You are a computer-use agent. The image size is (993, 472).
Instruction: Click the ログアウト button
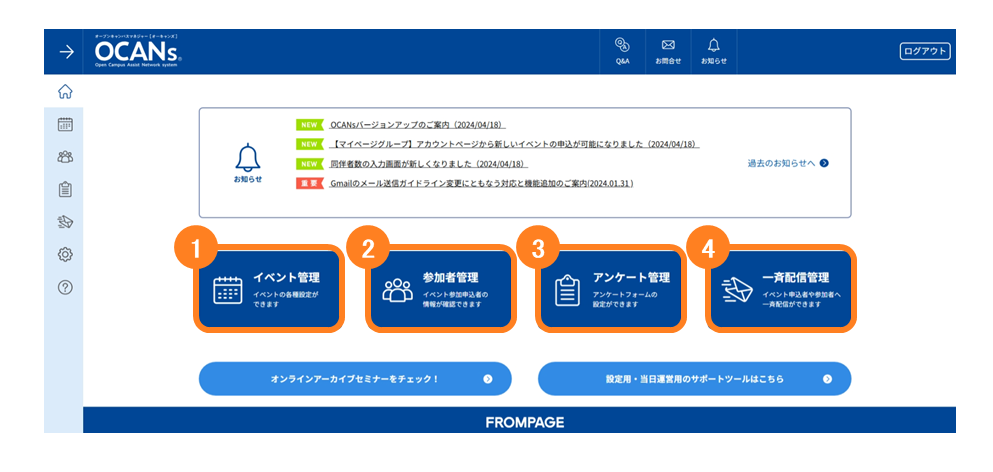click(x=925, y=52)
